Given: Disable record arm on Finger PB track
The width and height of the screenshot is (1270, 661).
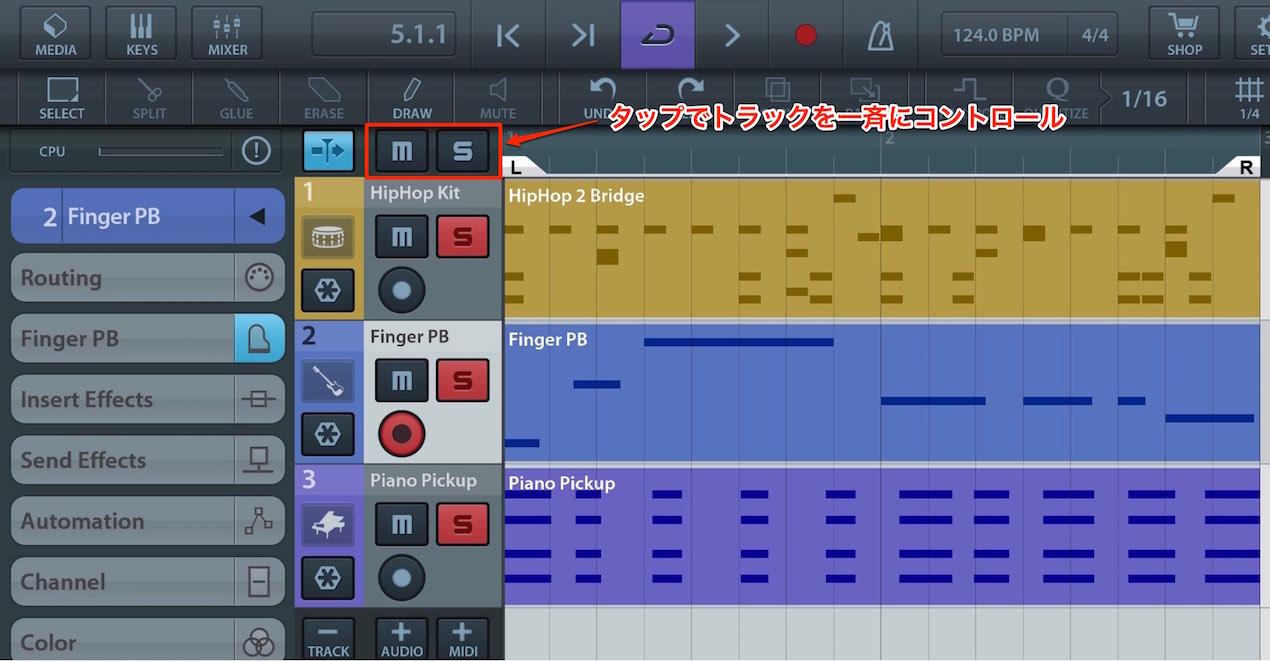Looking at the screenshot, I should pyautogui.click(x=402, y=435).
